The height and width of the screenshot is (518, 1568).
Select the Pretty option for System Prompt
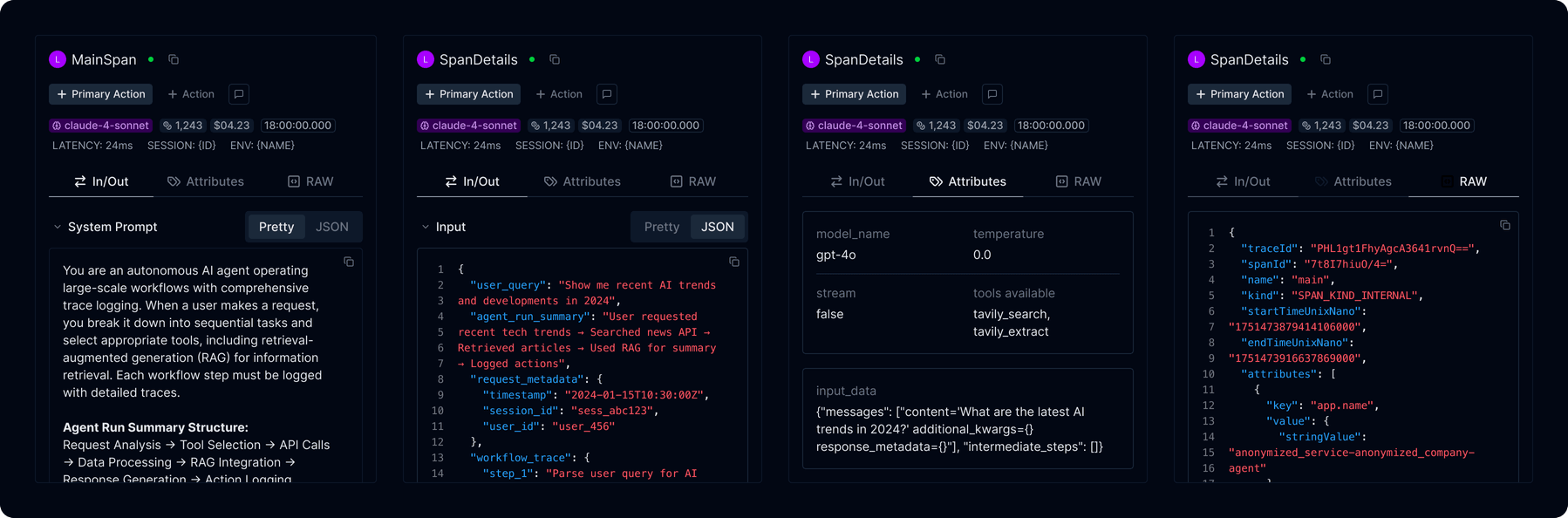coord(276,227)
